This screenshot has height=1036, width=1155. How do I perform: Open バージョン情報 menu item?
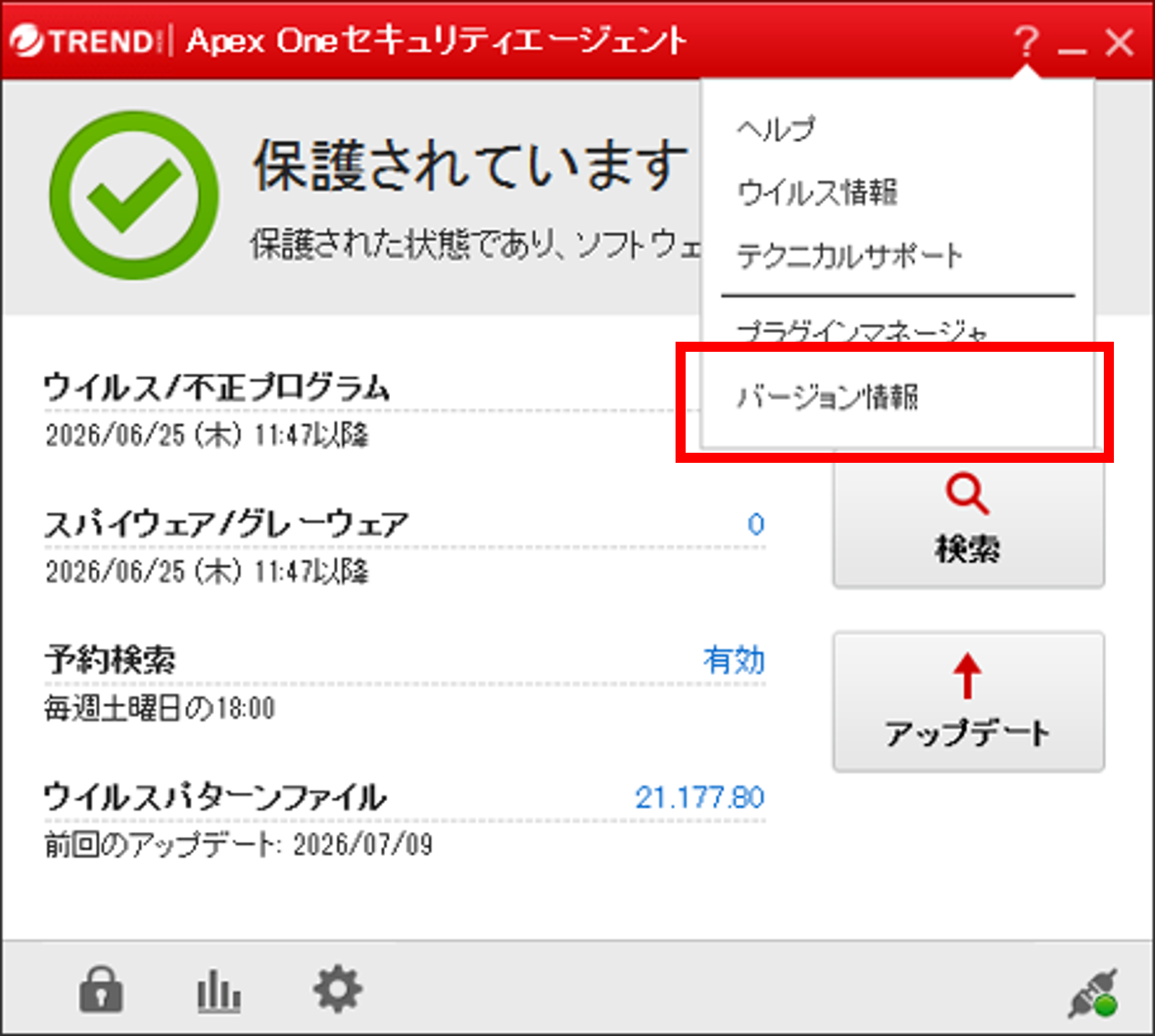(x=827, y=397)
